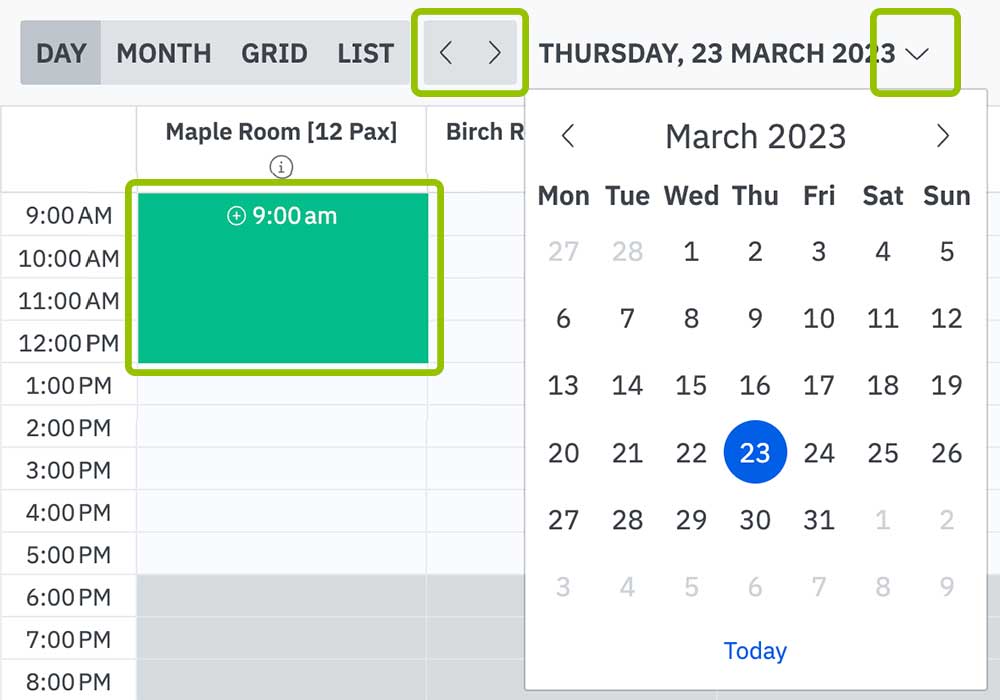The image size is (1000, 700).
Task: Click the 2:00 PM Maple Room slot
Action: pos(282,428)
